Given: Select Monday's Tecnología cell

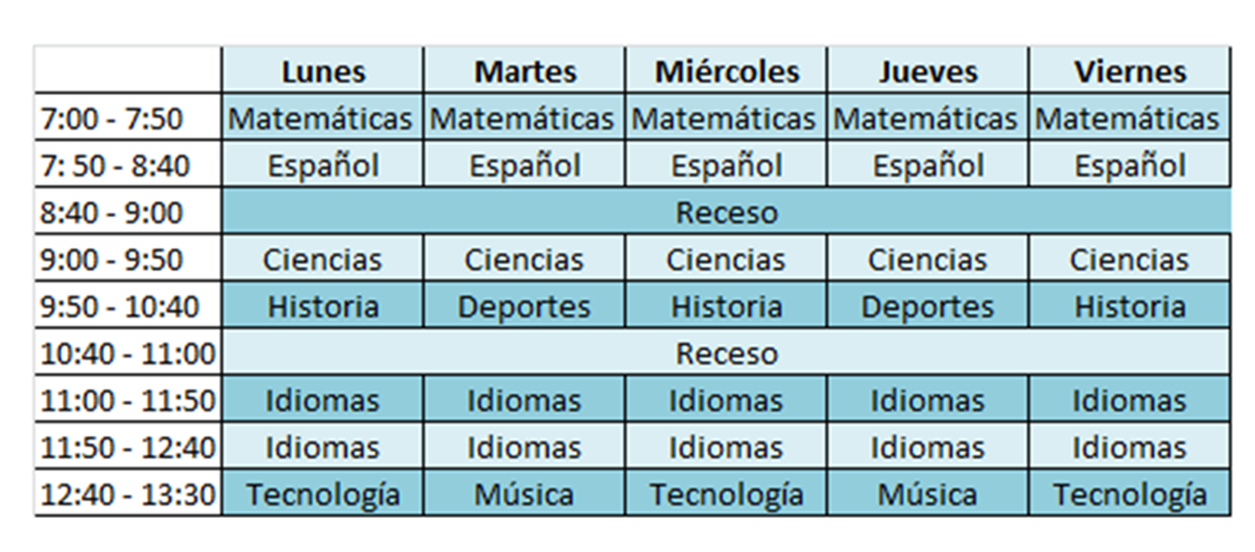Looking at the screenshot, I should [322, 494].
